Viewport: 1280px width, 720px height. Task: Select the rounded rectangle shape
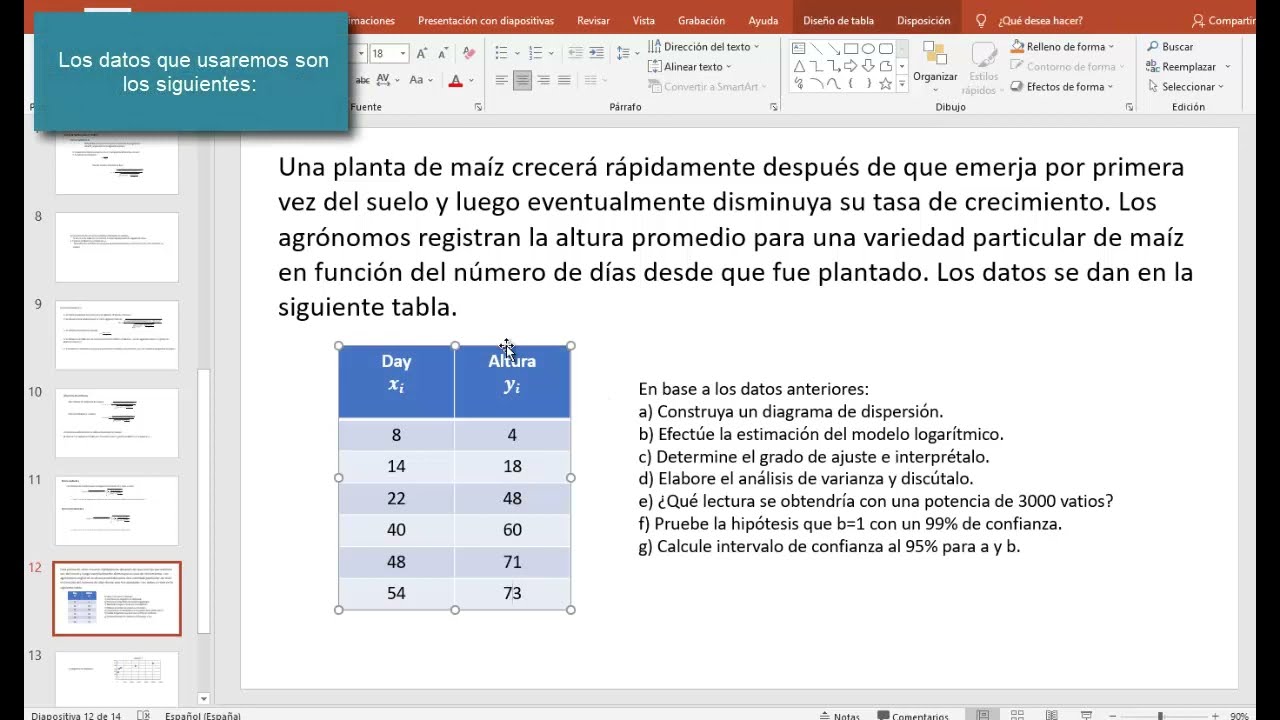[886, 48]
